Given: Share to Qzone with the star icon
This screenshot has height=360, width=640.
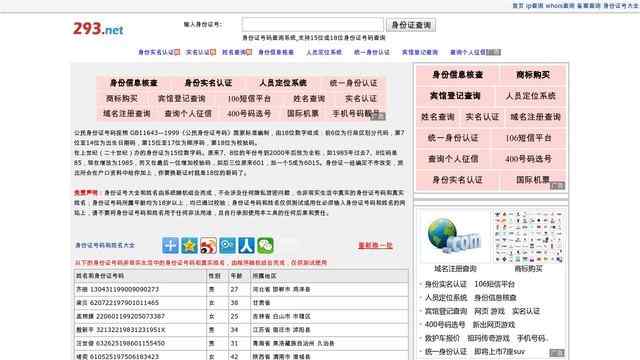Looking at the screenshot, I should coord(189,245).
